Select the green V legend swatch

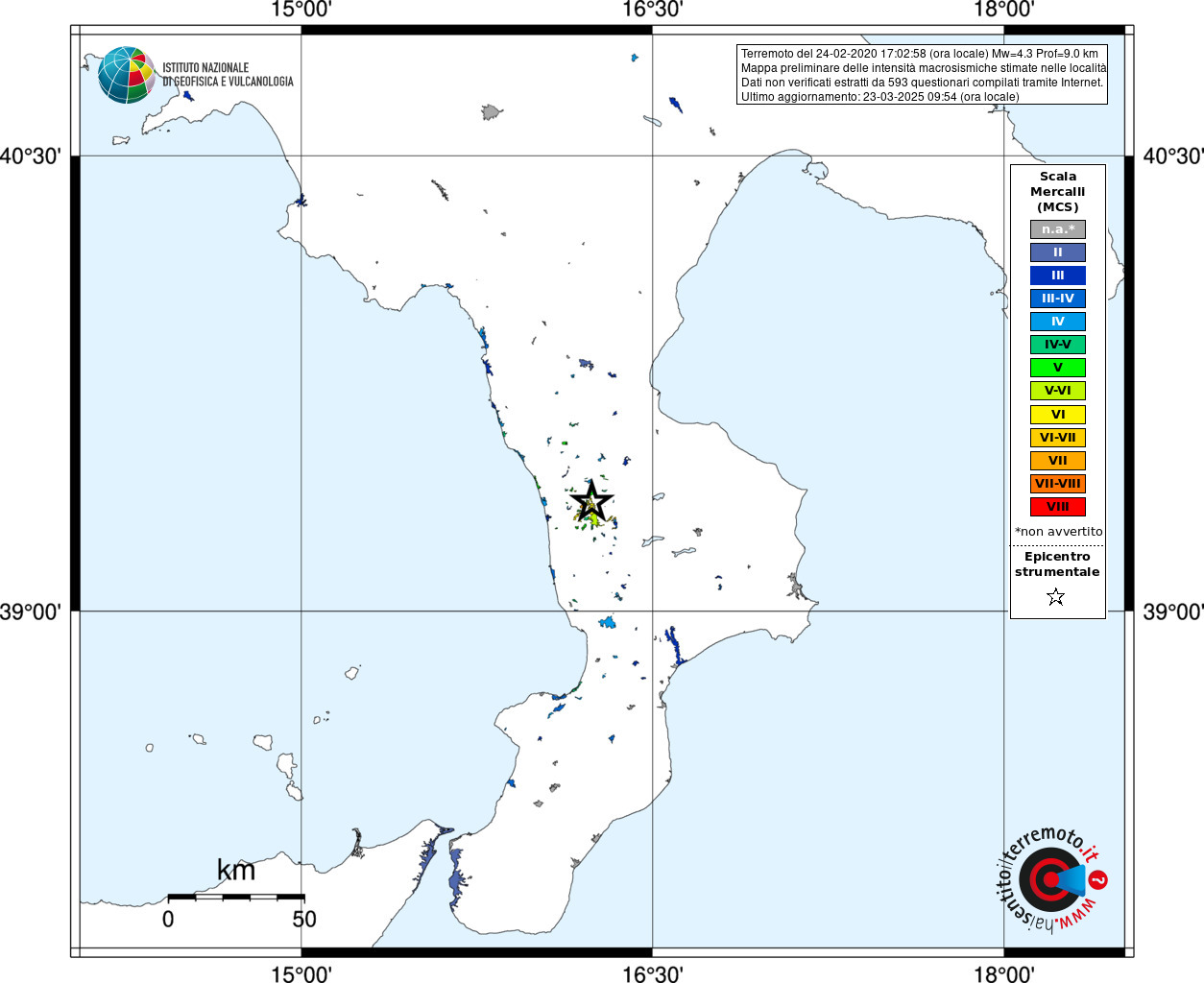[x=1058, y=368]
